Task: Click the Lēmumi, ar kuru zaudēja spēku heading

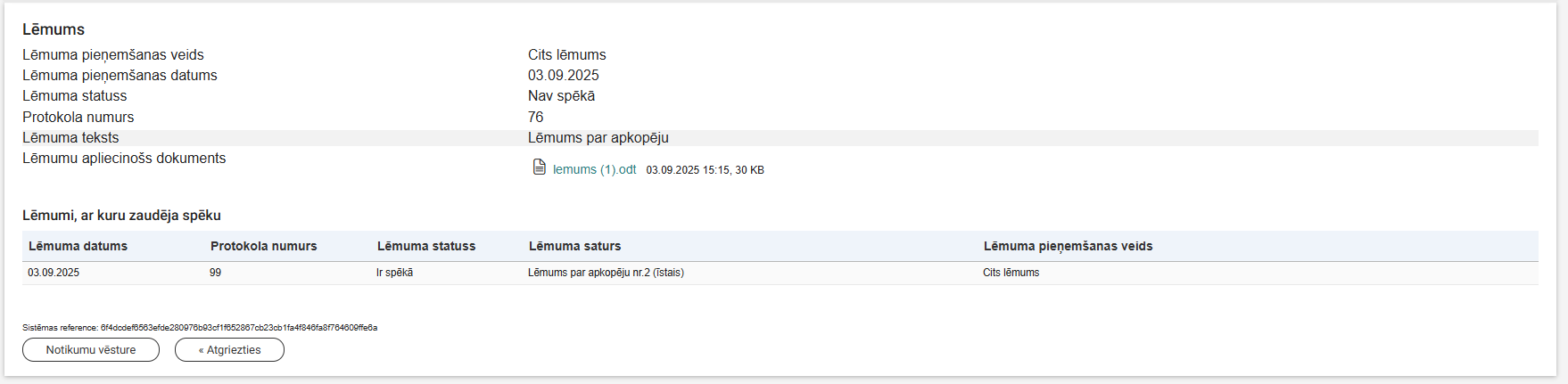Action: tap(121, 216)
